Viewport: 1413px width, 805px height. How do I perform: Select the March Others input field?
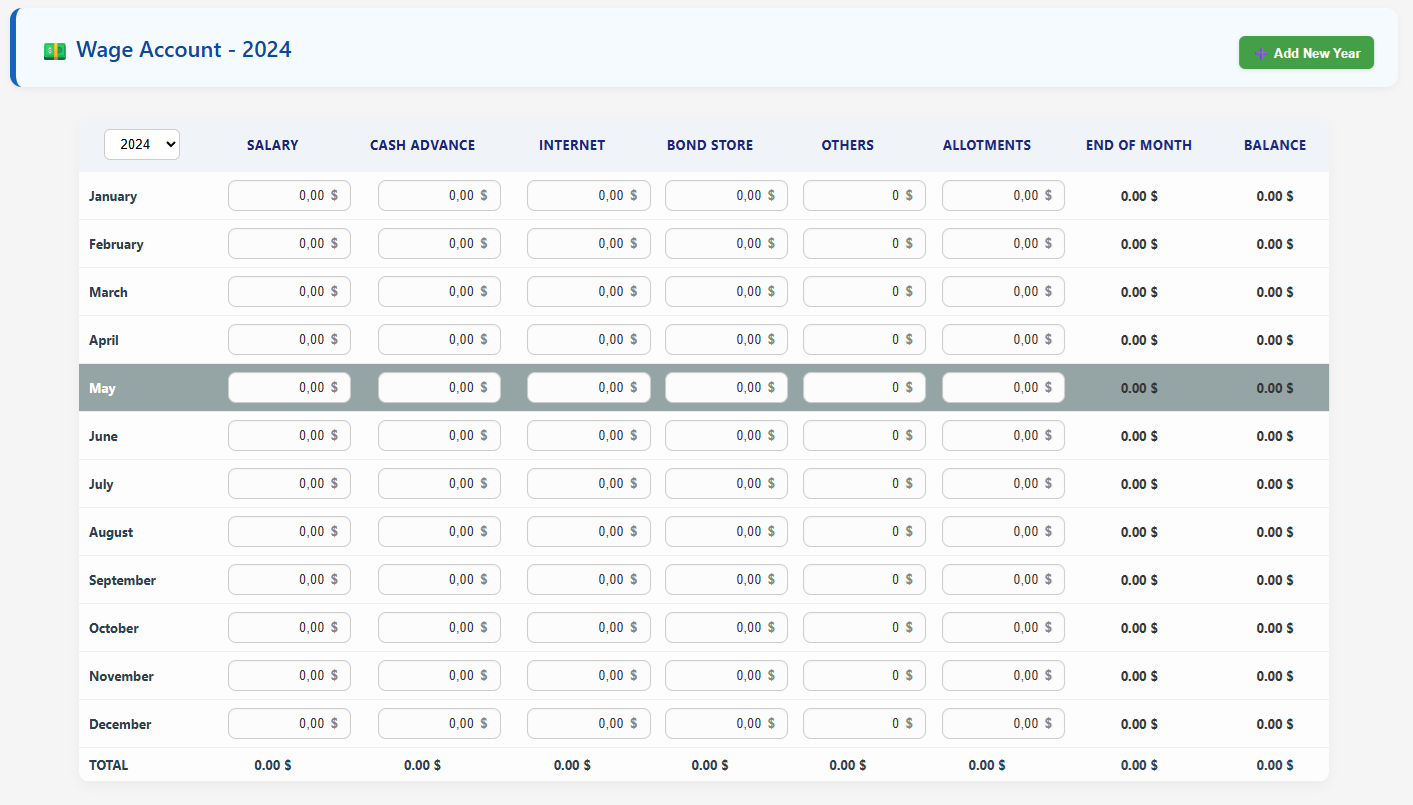pos(864,292)
